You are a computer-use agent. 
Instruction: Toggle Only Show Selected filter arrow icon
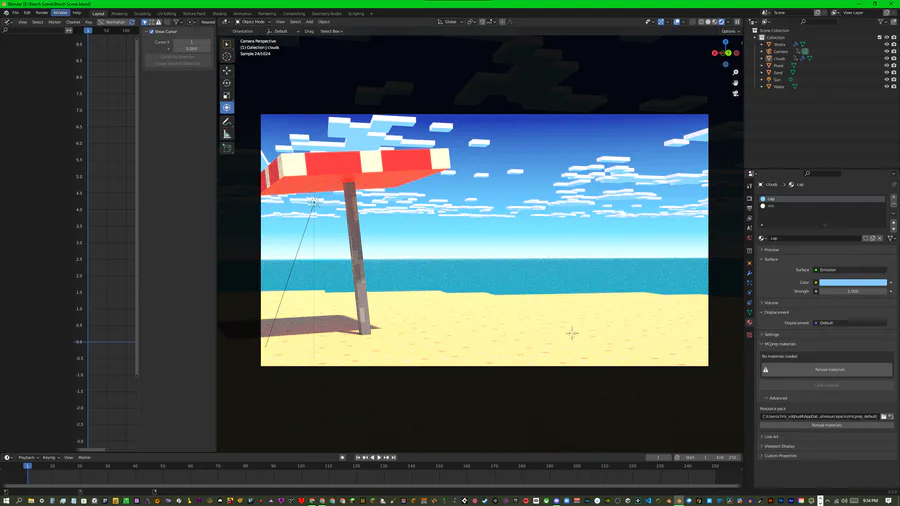145,22
